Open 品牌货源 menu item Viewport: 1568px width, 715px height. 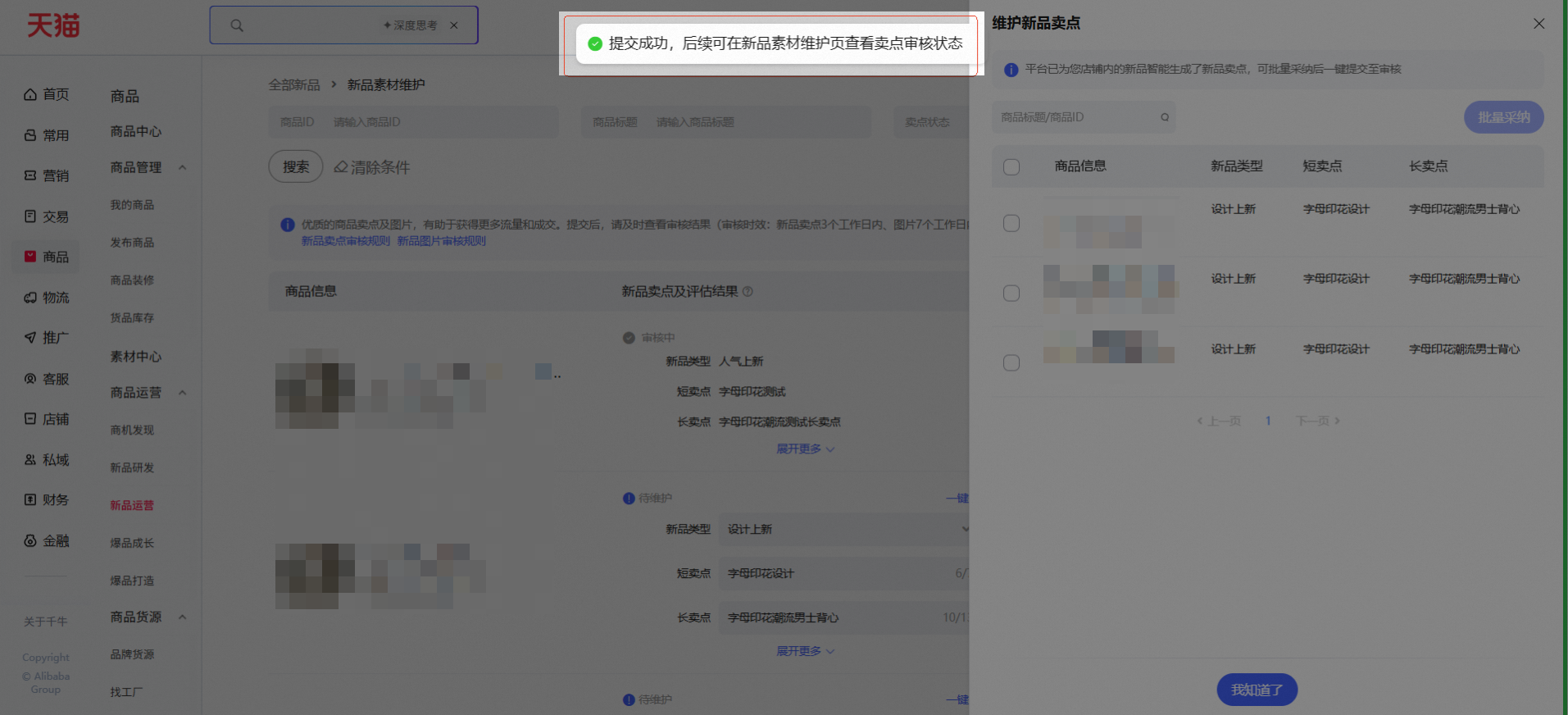(x=132, y=654)
